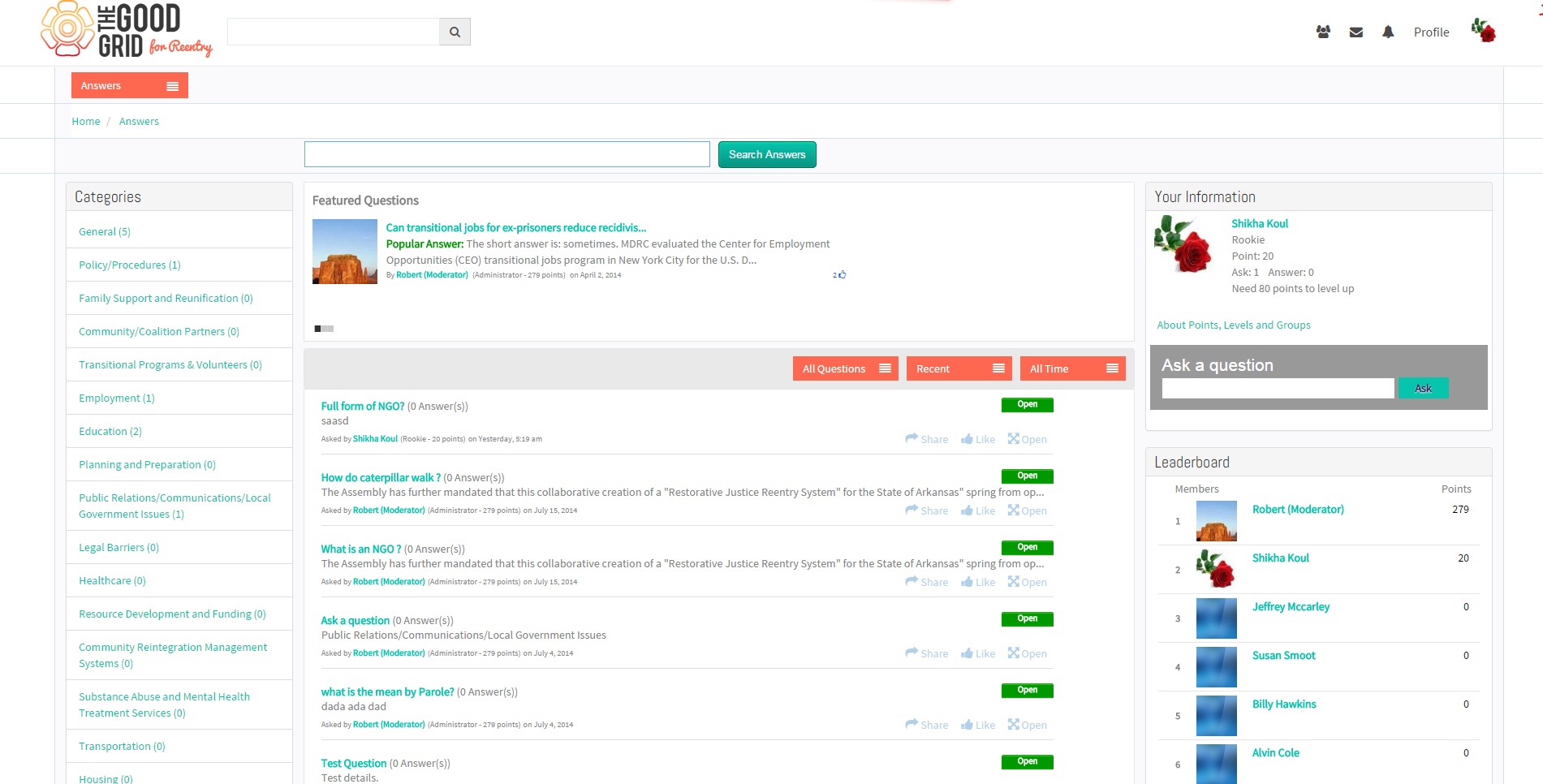Share the 'How do caterpillar walk ?' question
The width and height of the screenshot is (1543, 784).
(927, 510)
